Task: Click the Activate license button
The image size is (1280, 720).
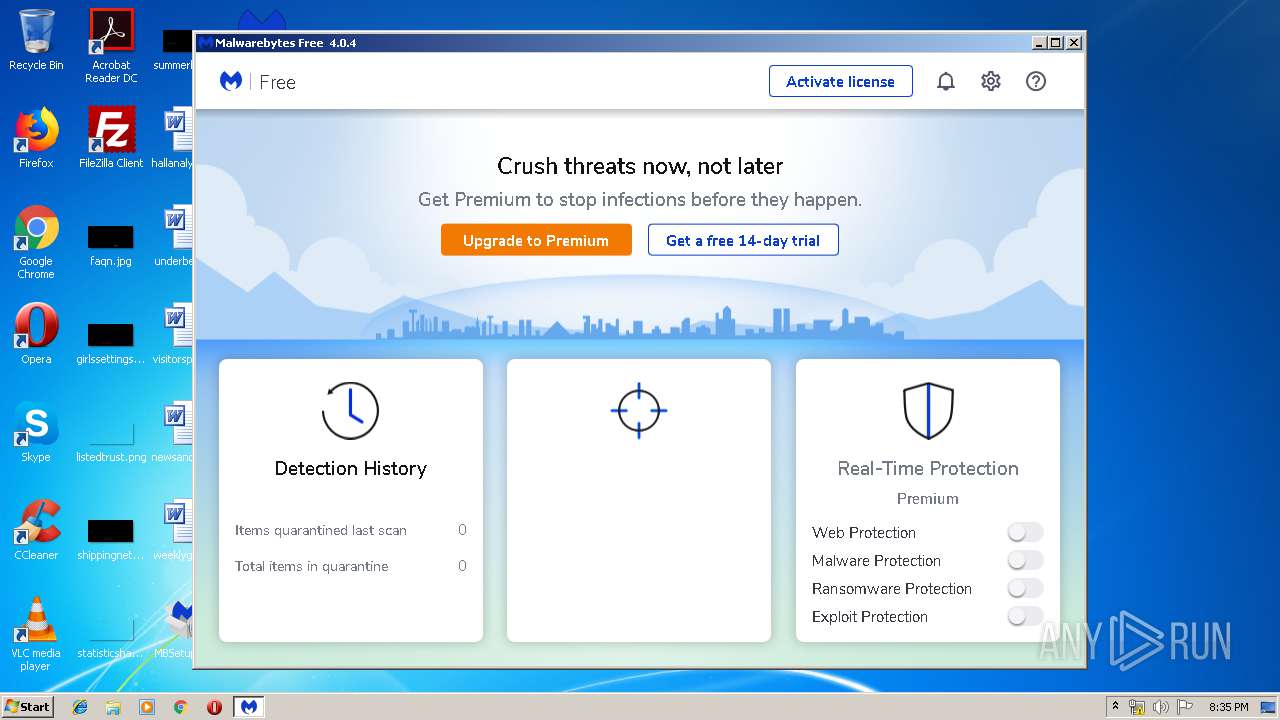Action: tap(840, 81)
